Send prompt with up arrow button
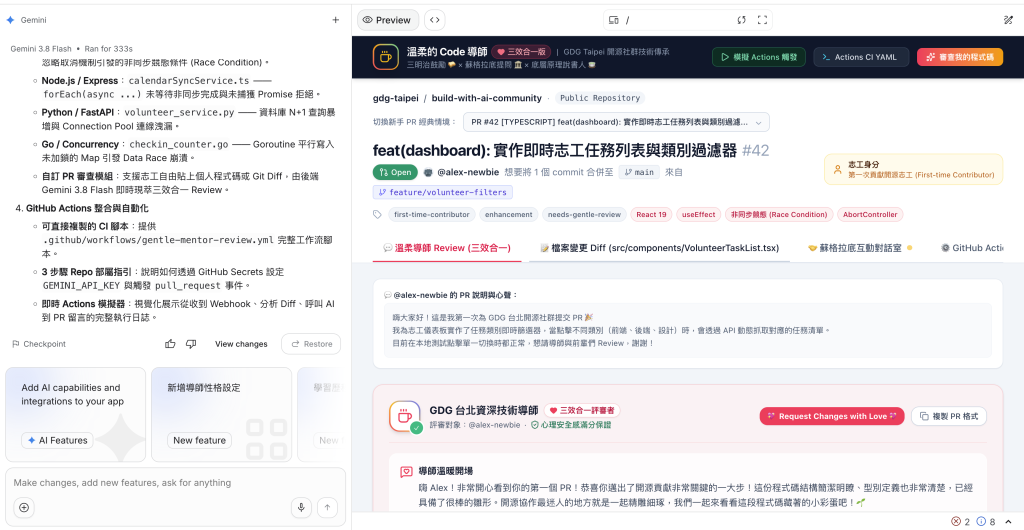 pos(327,507)
